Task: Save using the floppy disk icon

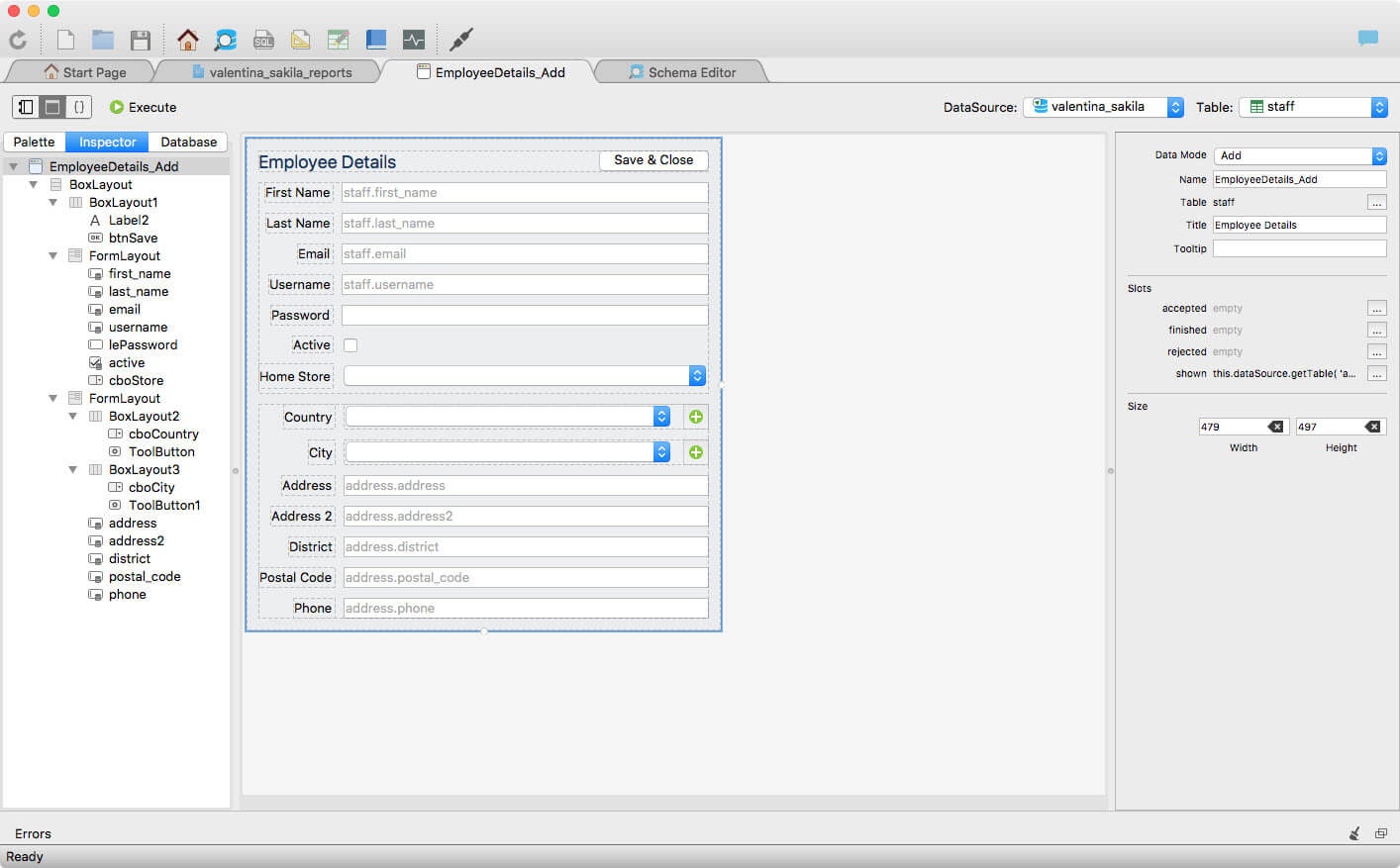Action: 141,40
